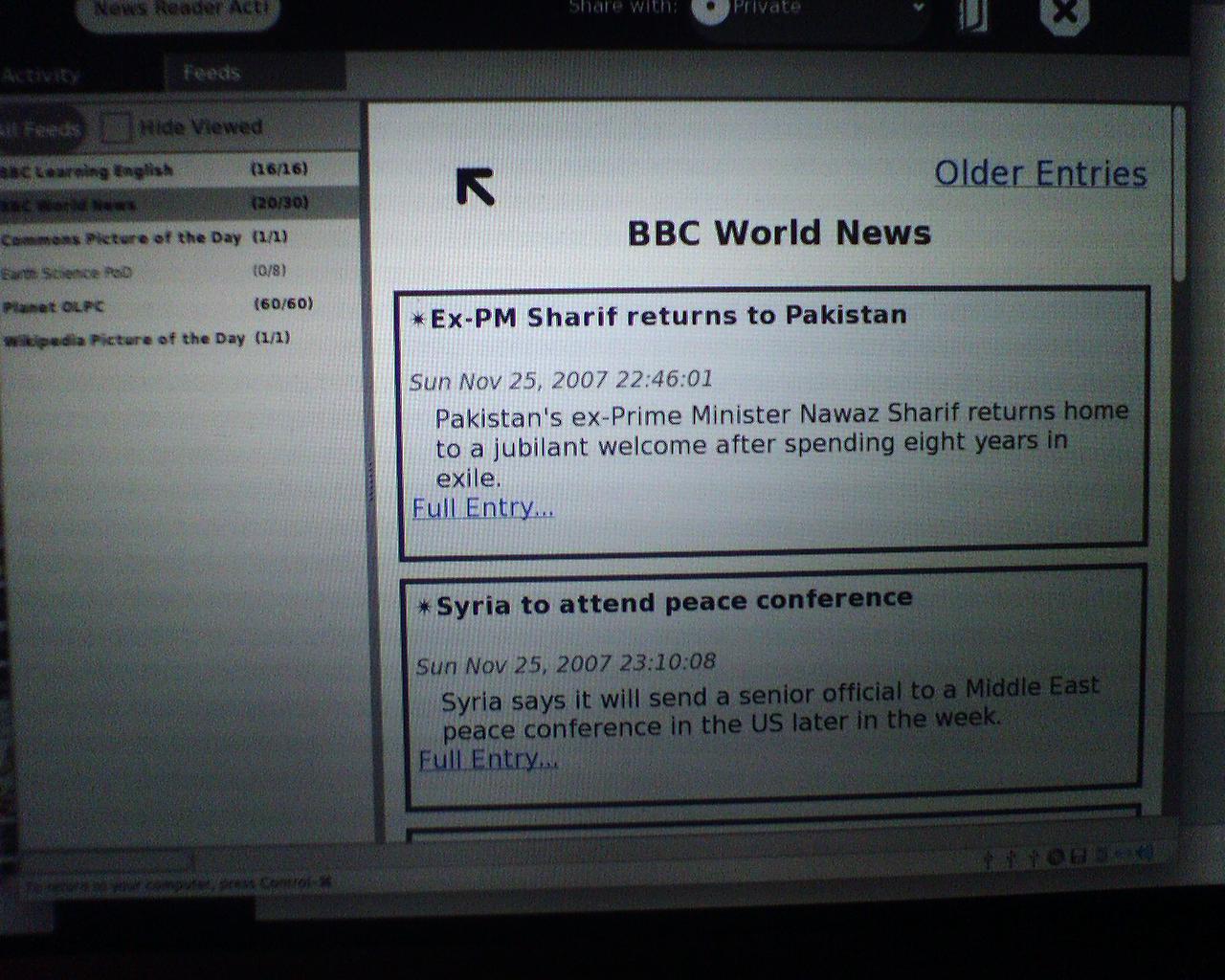Select Wikipedia Picture of the Day feed
Screen dimensions: 1225x980
pyautogui.click(x=124, y=339)
